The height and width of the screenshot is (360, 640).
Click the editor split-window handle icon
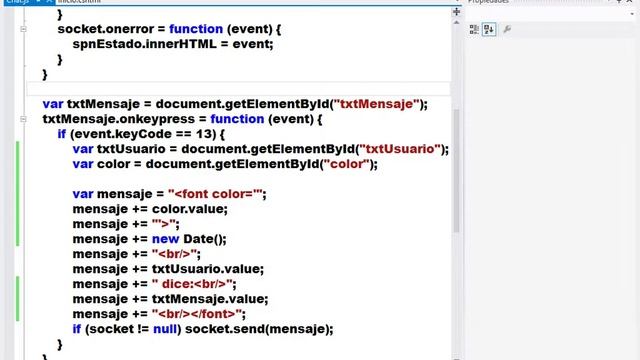tap(456, 12)
